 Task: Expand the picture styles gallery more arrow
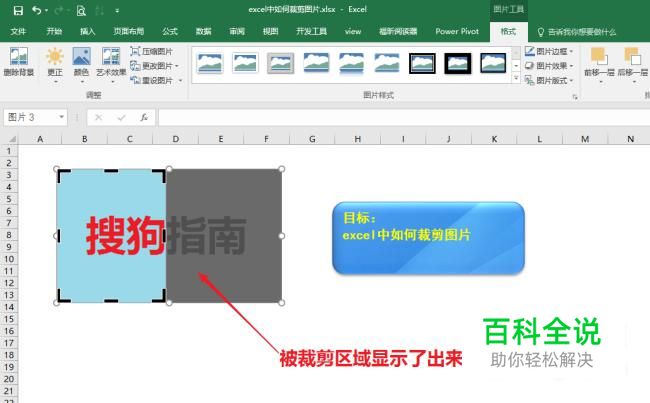click(x=516, y=78)
